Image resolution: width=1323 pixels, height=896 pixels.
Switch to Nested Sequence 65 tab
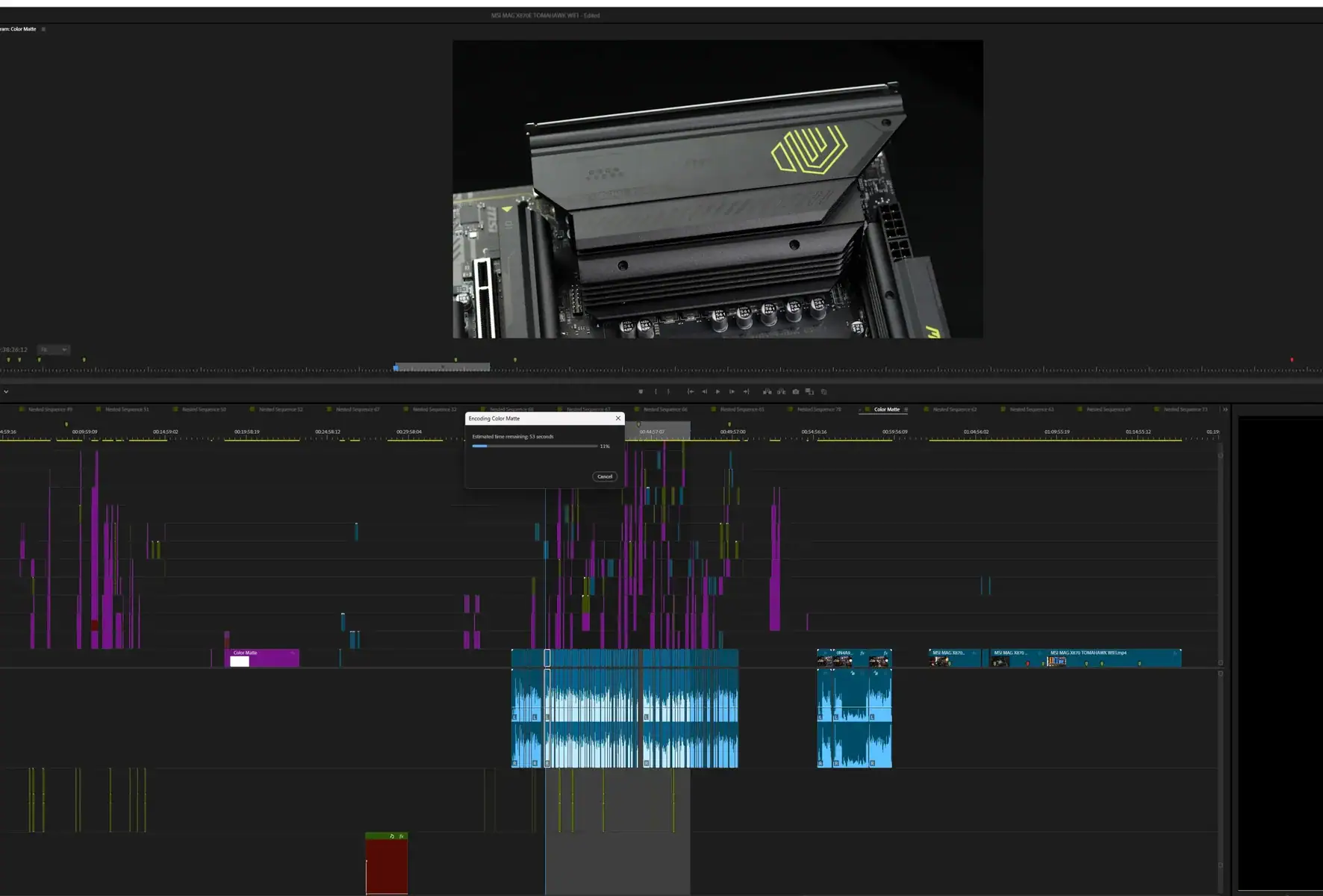coord(742,409)
